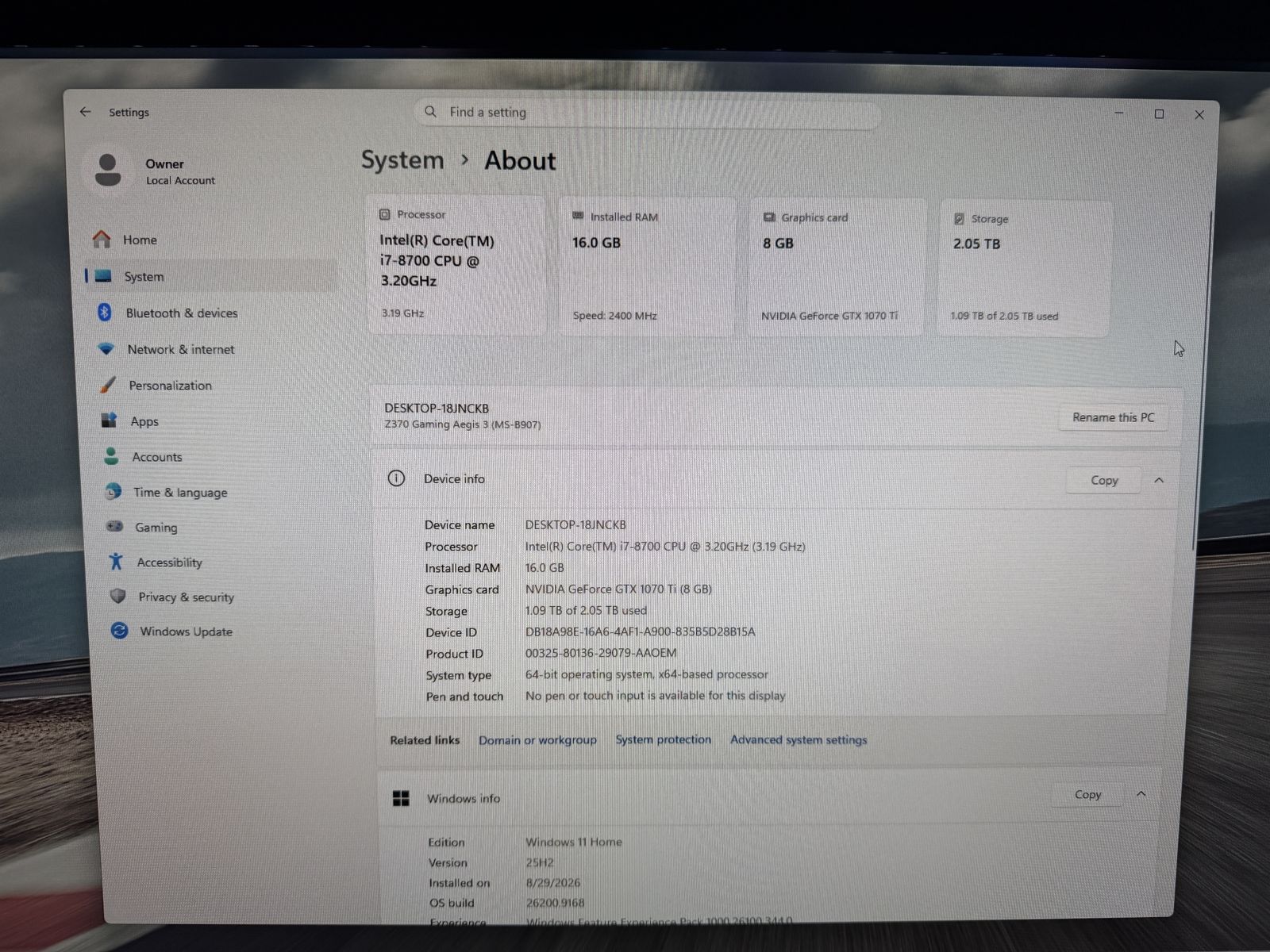Click the Accessibility figure icon

116,562
